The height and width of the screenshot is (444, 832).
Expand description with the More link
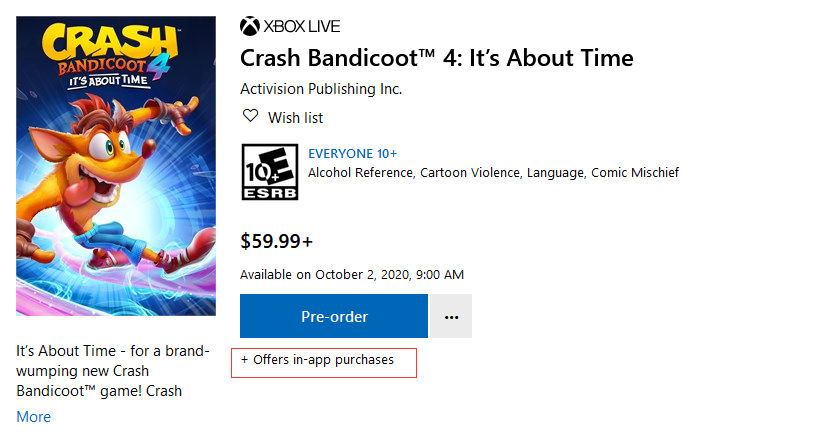(33, 416)
